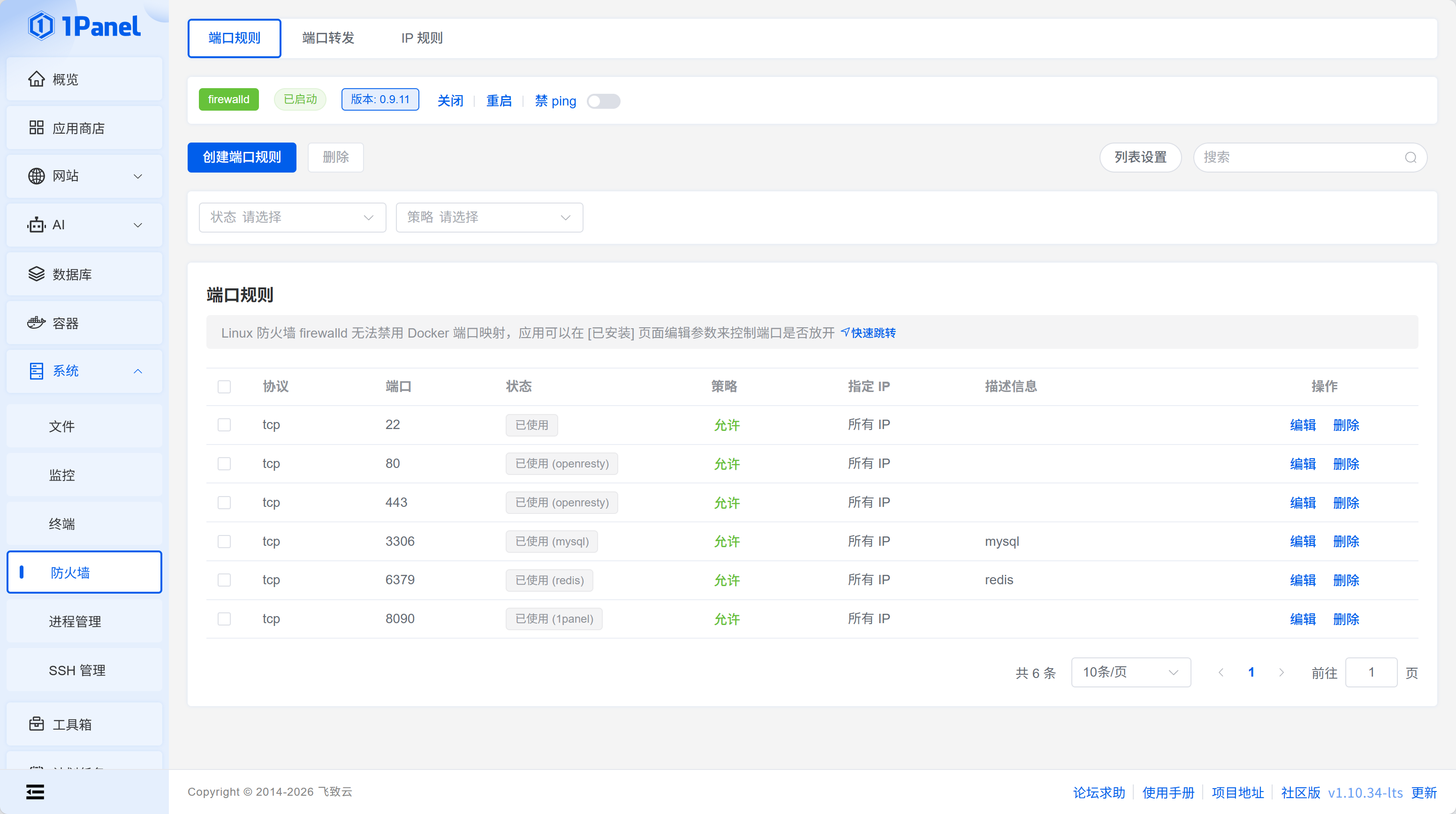Switch to the port forwarding tab
1456x814 pixels.
click(x=328, y=38)
